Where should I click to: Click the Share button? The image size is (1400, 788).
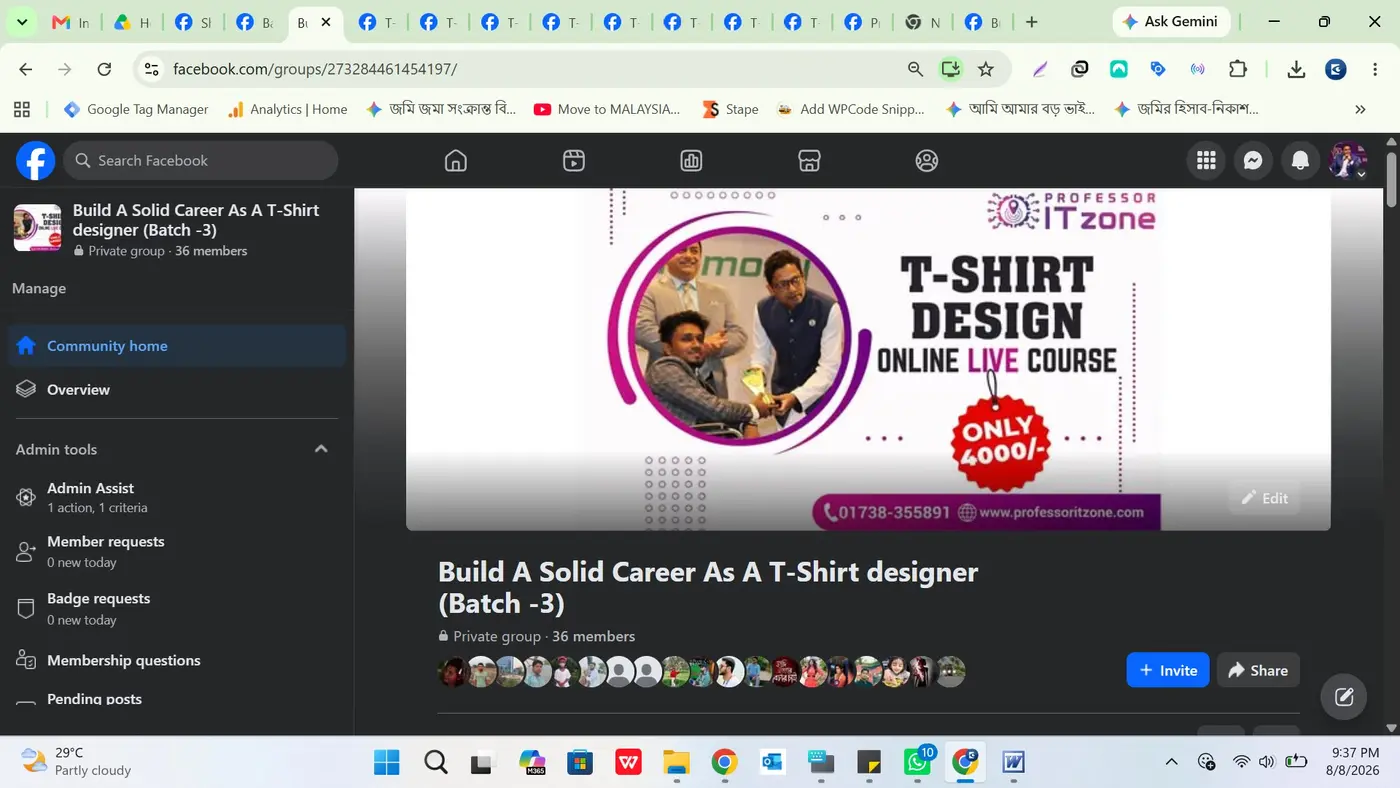(x=1258, y=670)
